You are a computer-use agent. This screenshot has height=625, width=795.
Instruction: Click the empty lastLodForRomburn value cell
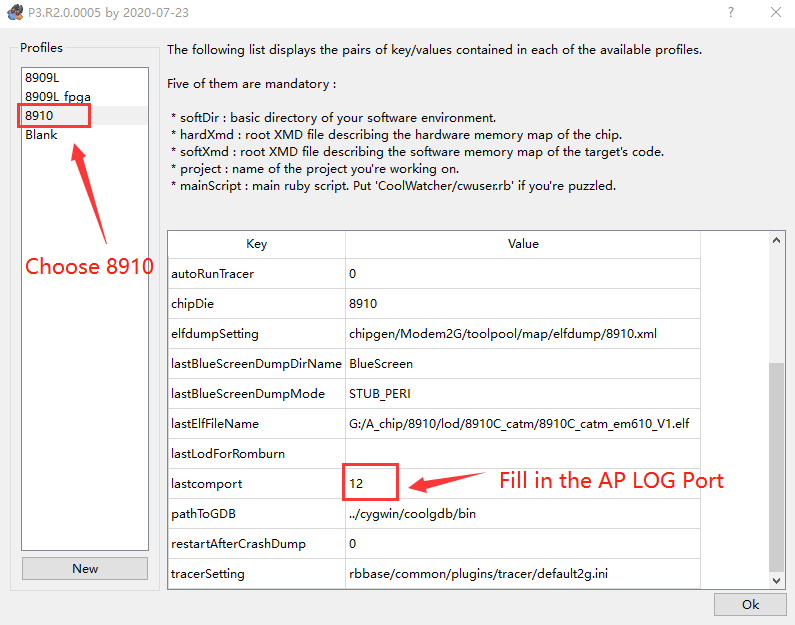tap(523, 454)
